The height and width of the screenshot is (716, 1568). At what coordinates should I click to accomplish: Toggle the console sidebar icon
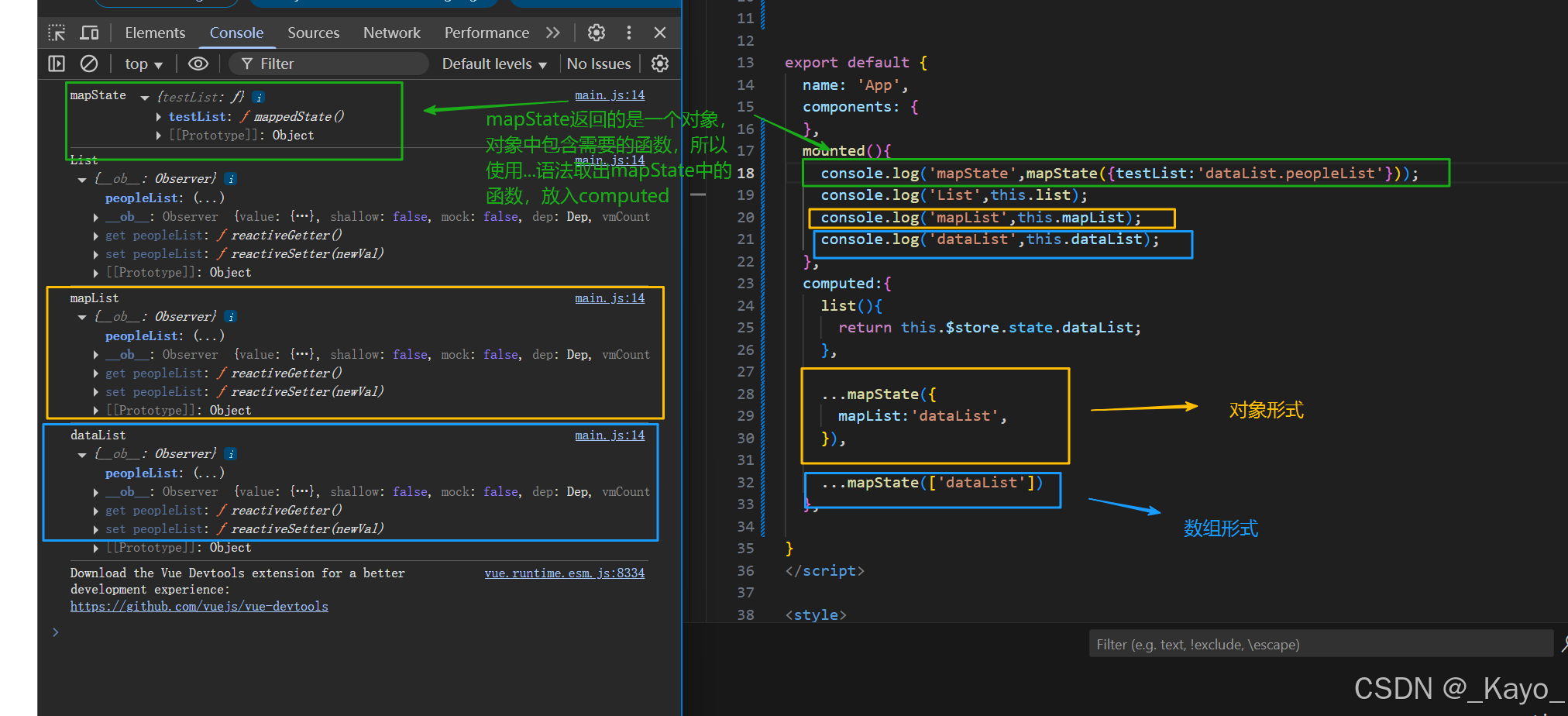57,64
